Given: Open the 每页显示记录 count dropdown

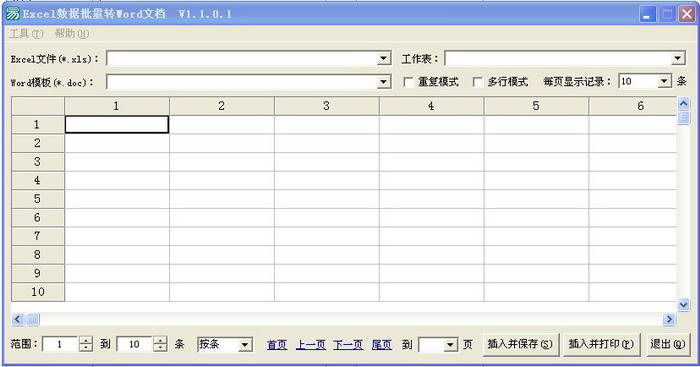Looking at the screenshot, I should 664,81.
